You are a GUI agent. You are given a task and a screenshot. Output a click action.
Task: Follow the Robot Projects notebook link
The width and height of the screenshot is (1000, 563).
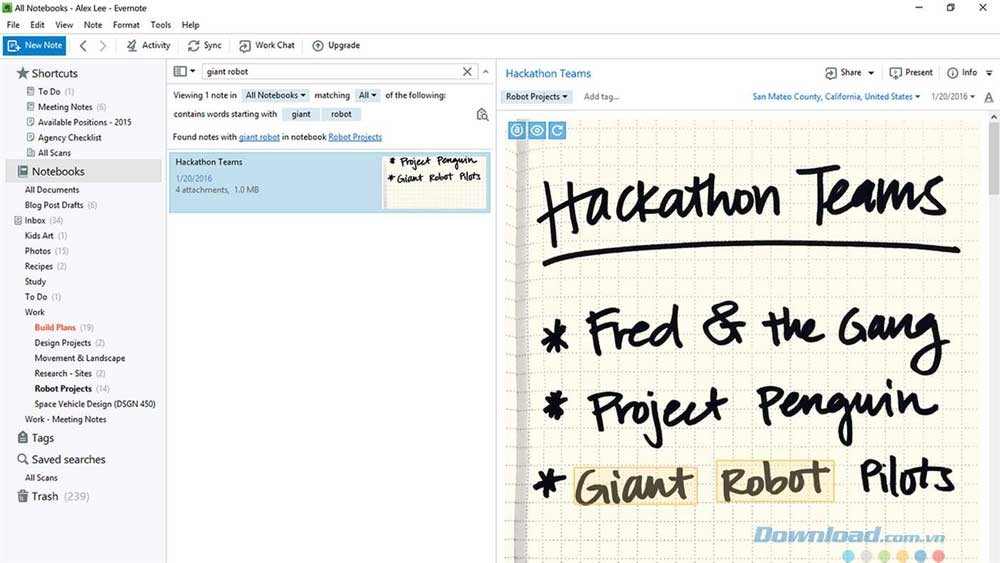click(355, 137)
